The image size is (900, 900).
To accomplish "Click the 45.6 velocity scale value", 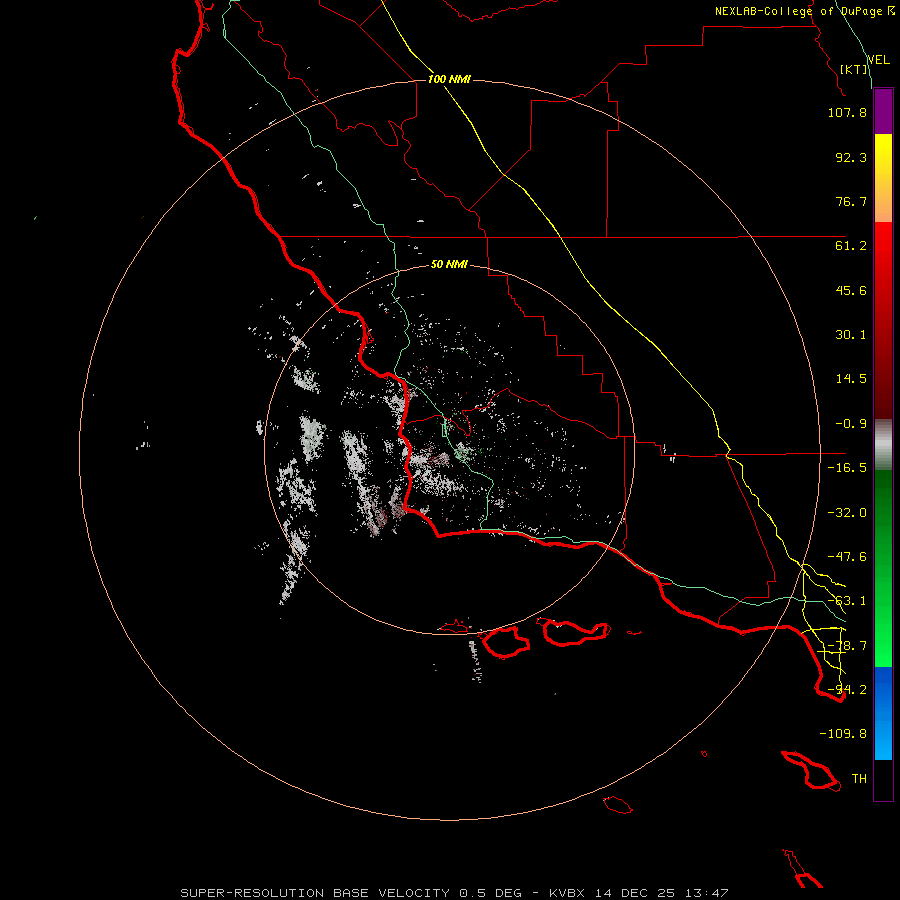I will (851, 290).
